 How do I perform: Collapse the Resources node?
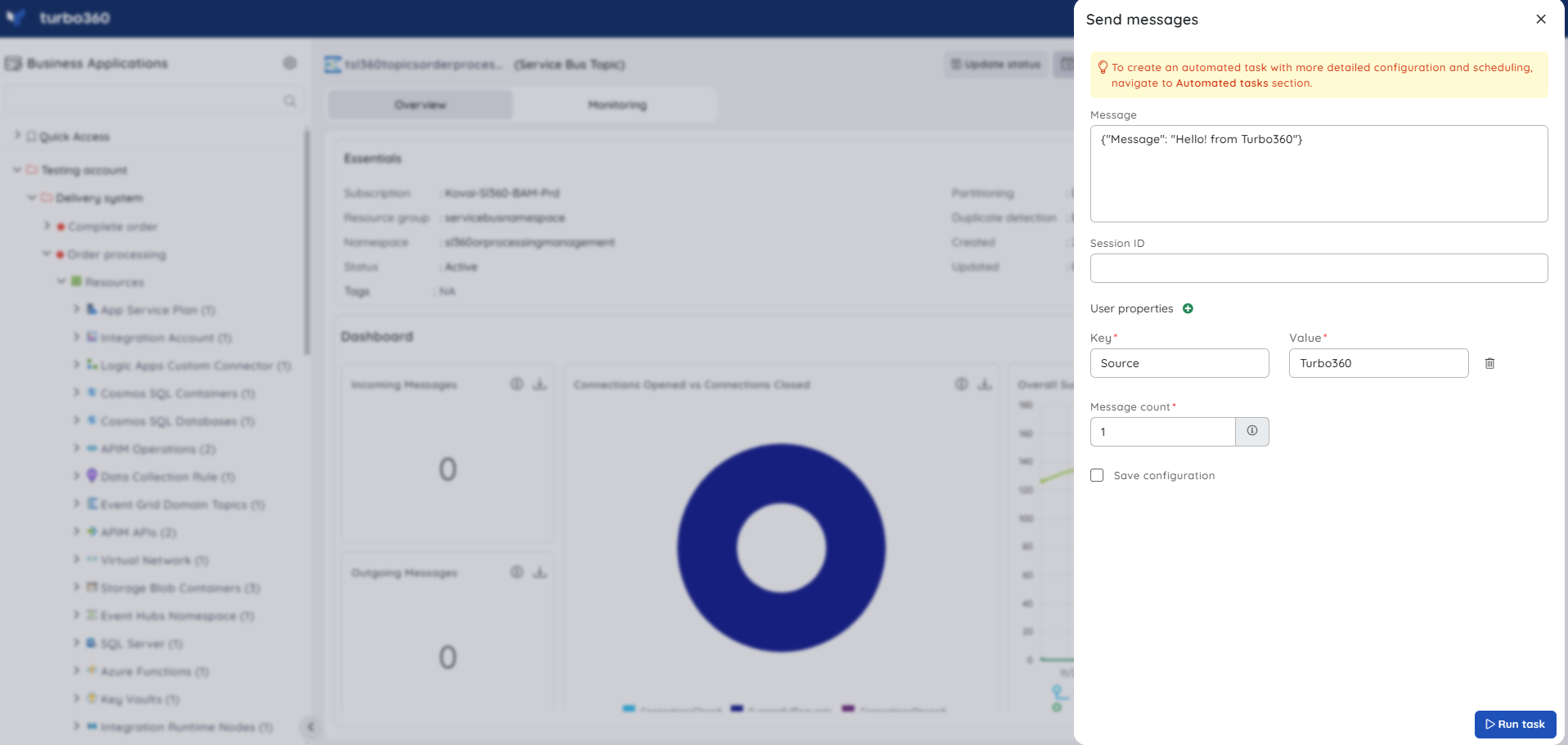coord(61,281)
